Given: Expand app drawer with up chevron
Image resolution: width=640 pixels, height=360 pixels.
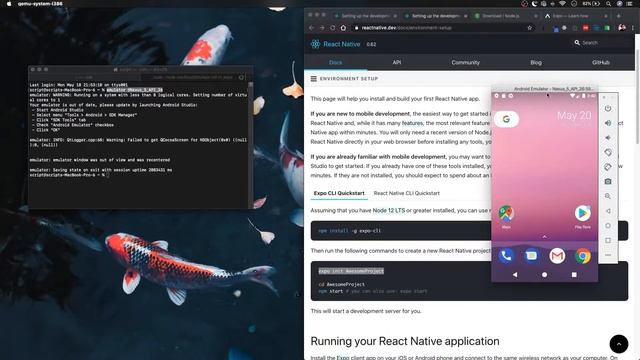Looking at the screenshot, I should click(x=544, y=237).
